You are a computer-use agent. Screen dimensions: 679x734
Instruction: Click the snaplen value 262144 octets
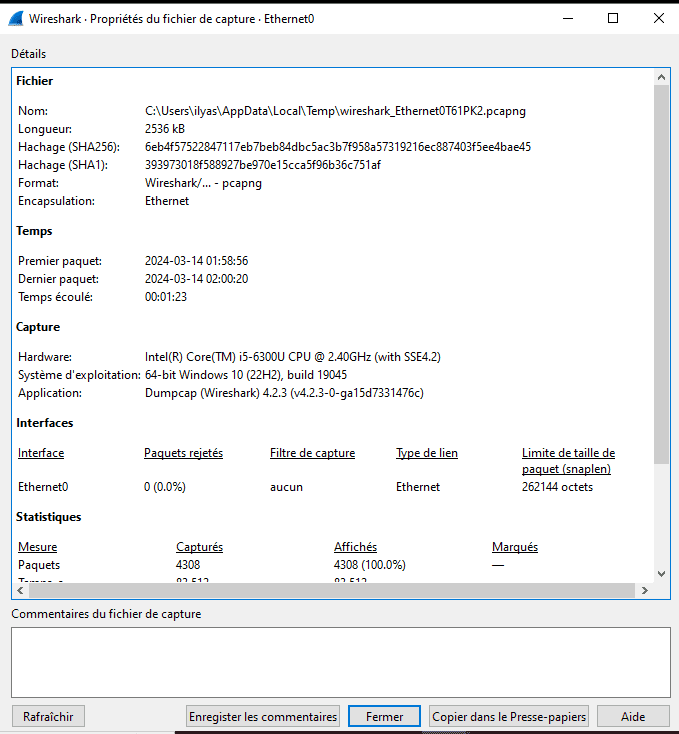(x=557, y=487)
